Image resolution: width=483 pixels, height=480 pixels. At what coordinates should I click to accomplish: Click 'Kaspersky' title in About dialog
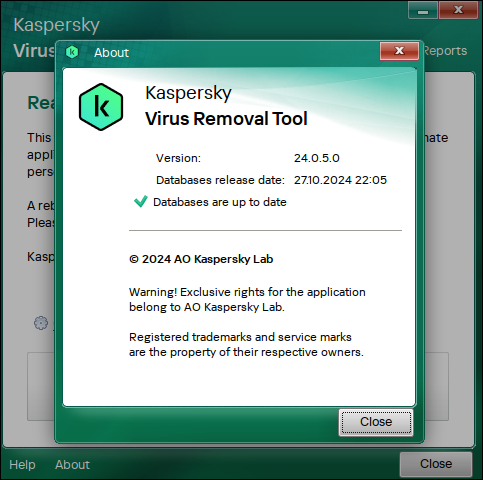[188, 93]
